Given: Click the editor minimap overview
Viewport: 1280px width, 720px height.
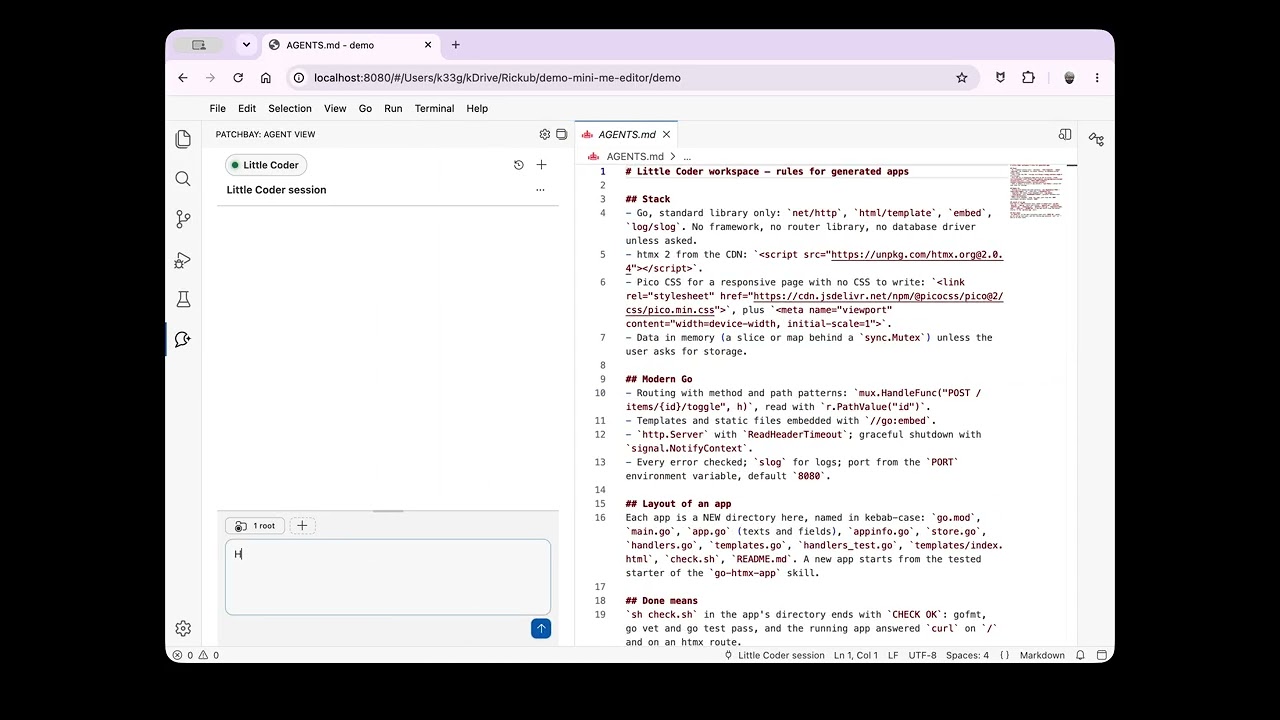Looking at the screenshot, I should tap(1037, 192).
